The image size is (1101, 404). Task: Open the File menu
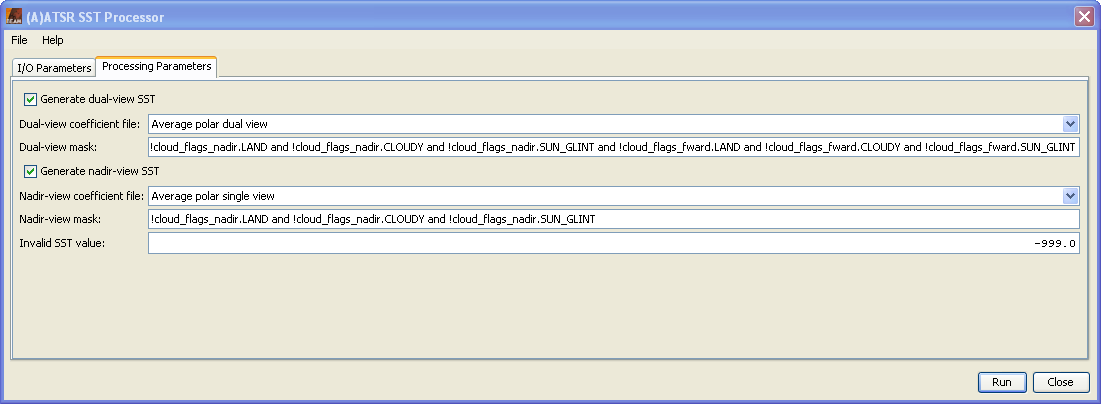pyautogui.click(x=20, y=40)
